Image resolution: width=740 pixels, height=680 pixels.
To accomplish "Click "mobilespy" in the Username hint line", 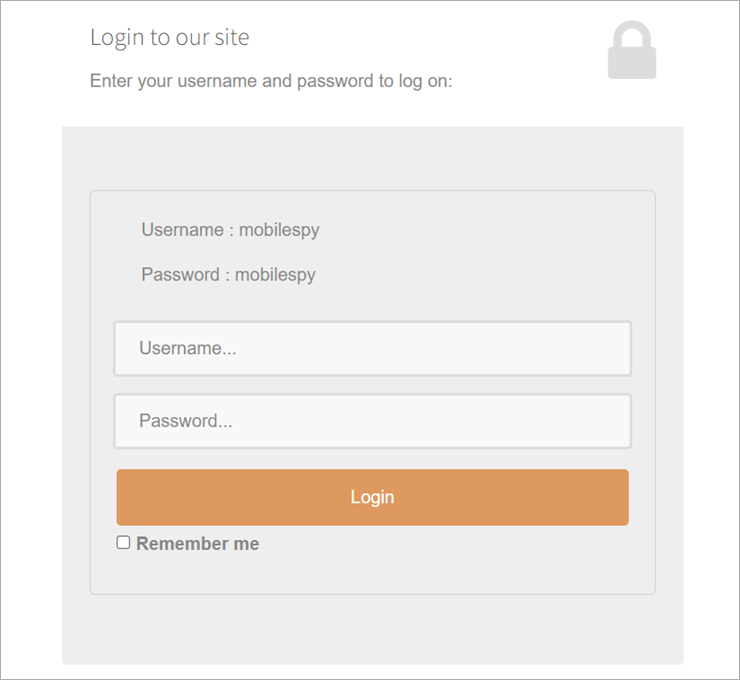I will pos(279,230).
